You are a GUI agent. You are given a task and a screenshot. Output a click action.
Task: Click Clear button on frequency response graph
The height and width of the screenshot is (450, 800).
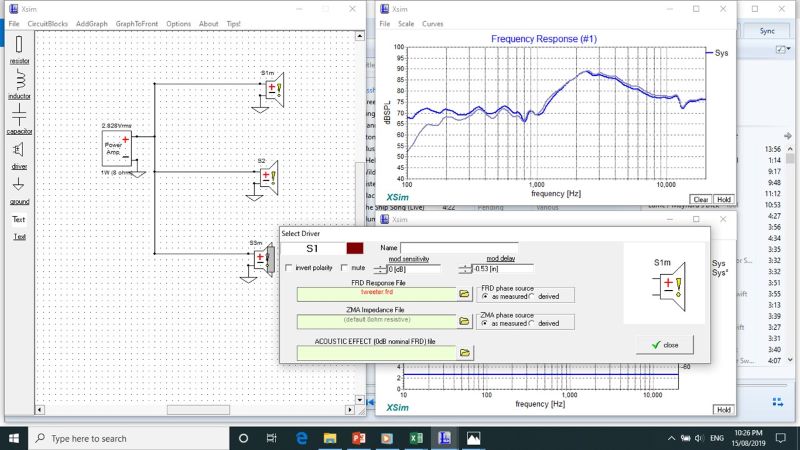[x=701, y=199]
